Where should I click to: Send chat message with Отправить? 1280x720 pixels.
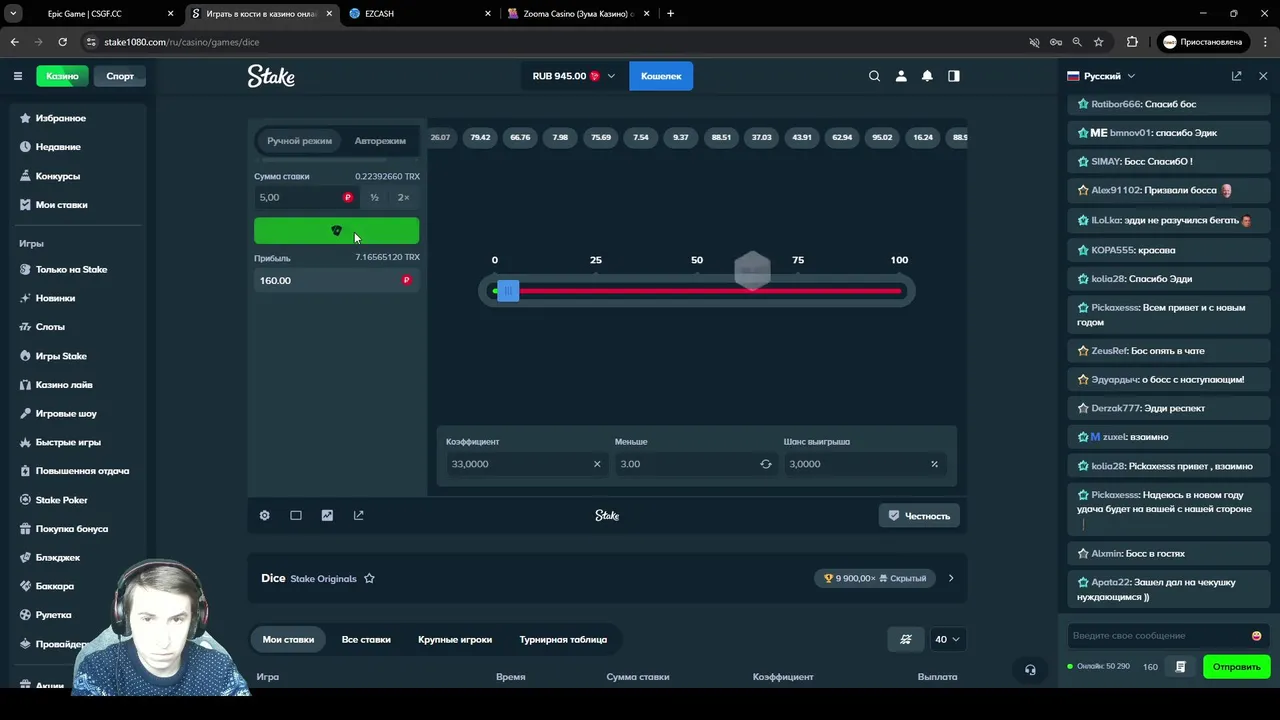[x=1236, y=667]
